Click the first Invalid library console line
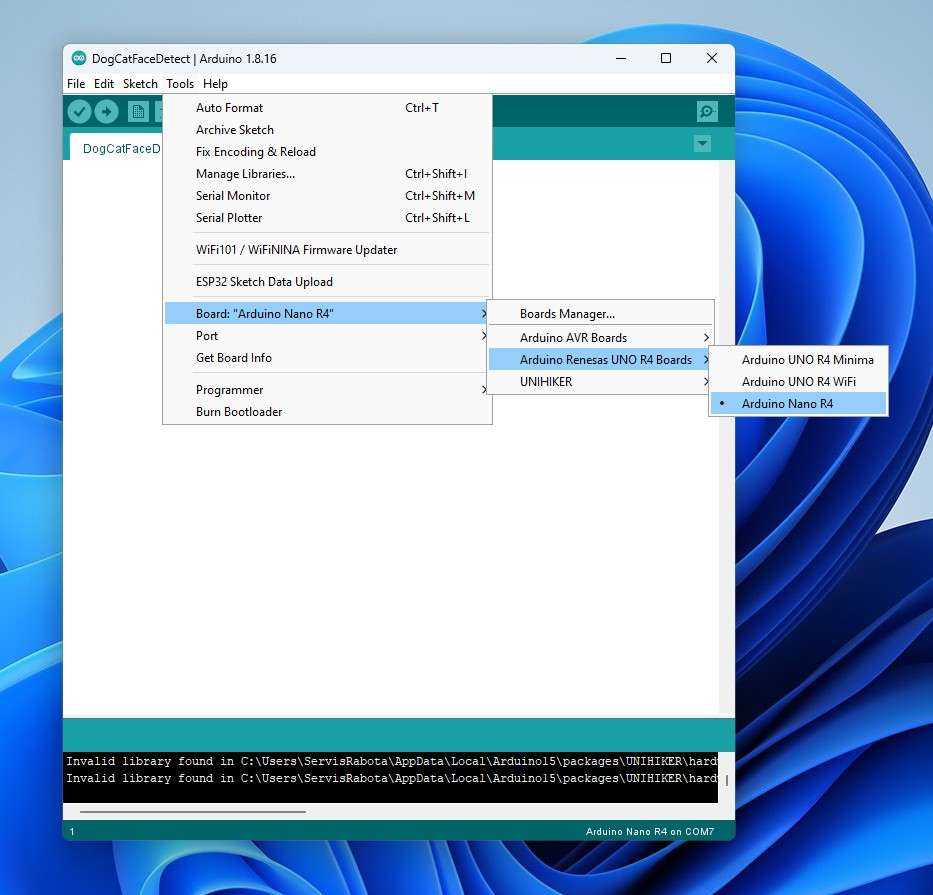Image resolution: width=933 pixels, height=895 pixels. 391,761
